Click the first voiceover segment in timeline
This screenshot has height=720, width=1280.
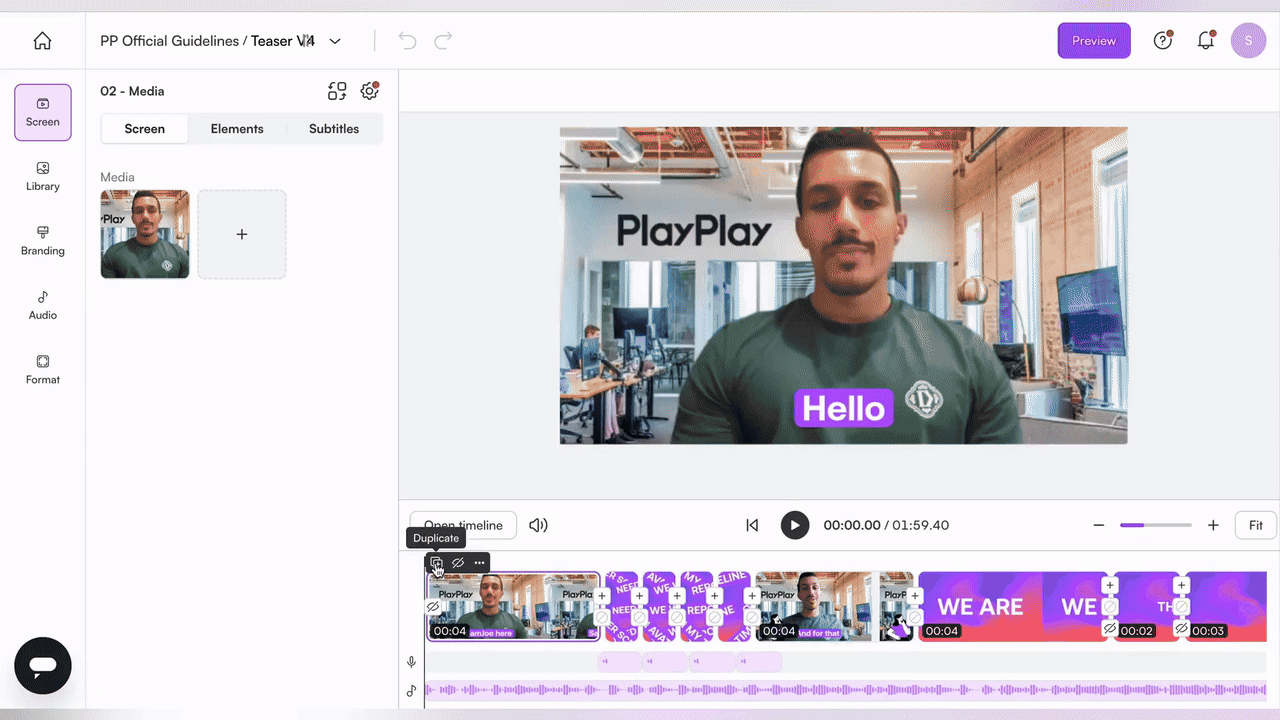click(x=619, y=662)
